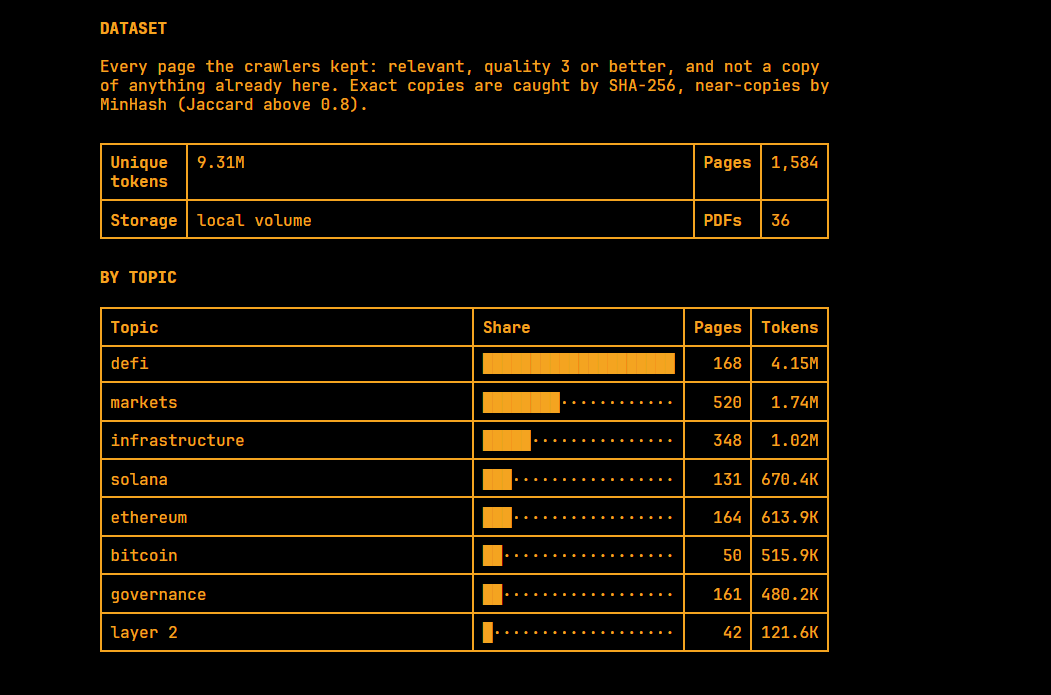The image size is (1051, 695).
Task: Click the ethereum tokens value 613.9K
Action: (790, 517)
